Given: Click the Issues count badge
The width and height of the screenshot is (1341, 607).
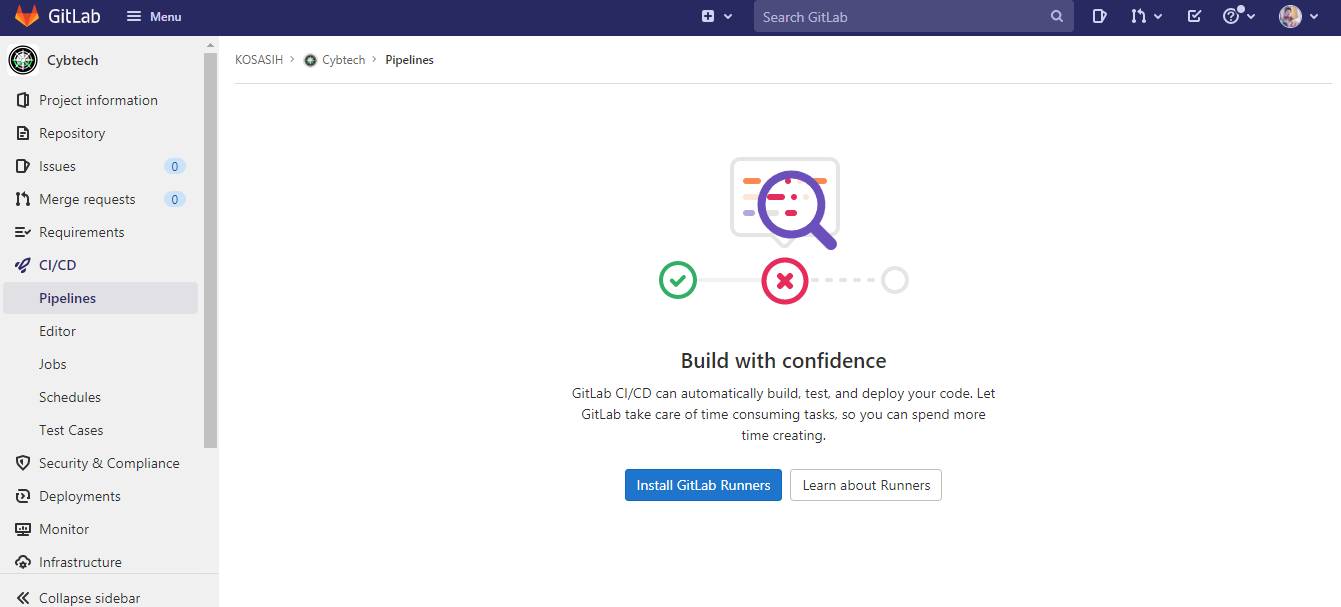Looking at the screenshot, I should tap(175, 166).
